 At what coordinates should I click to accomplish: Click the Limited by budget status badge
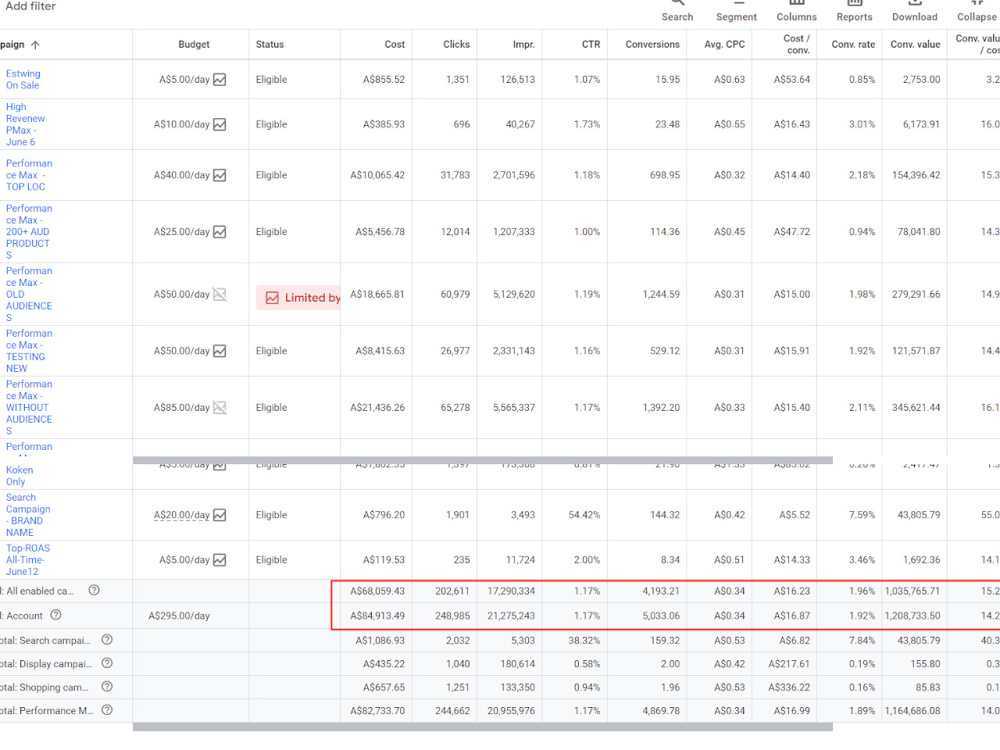pos(298,298)
